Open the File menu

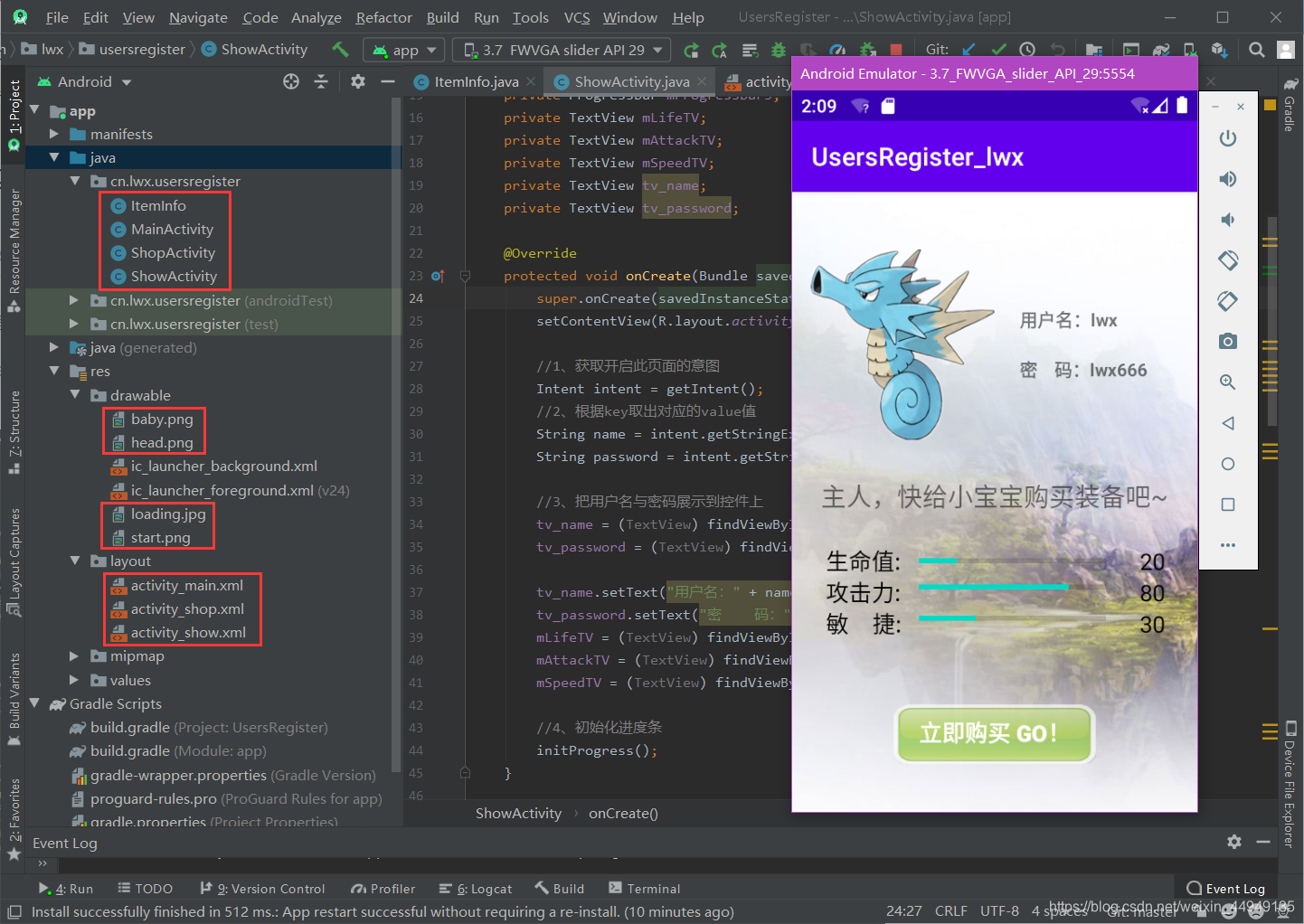click(x=57, y=17)
